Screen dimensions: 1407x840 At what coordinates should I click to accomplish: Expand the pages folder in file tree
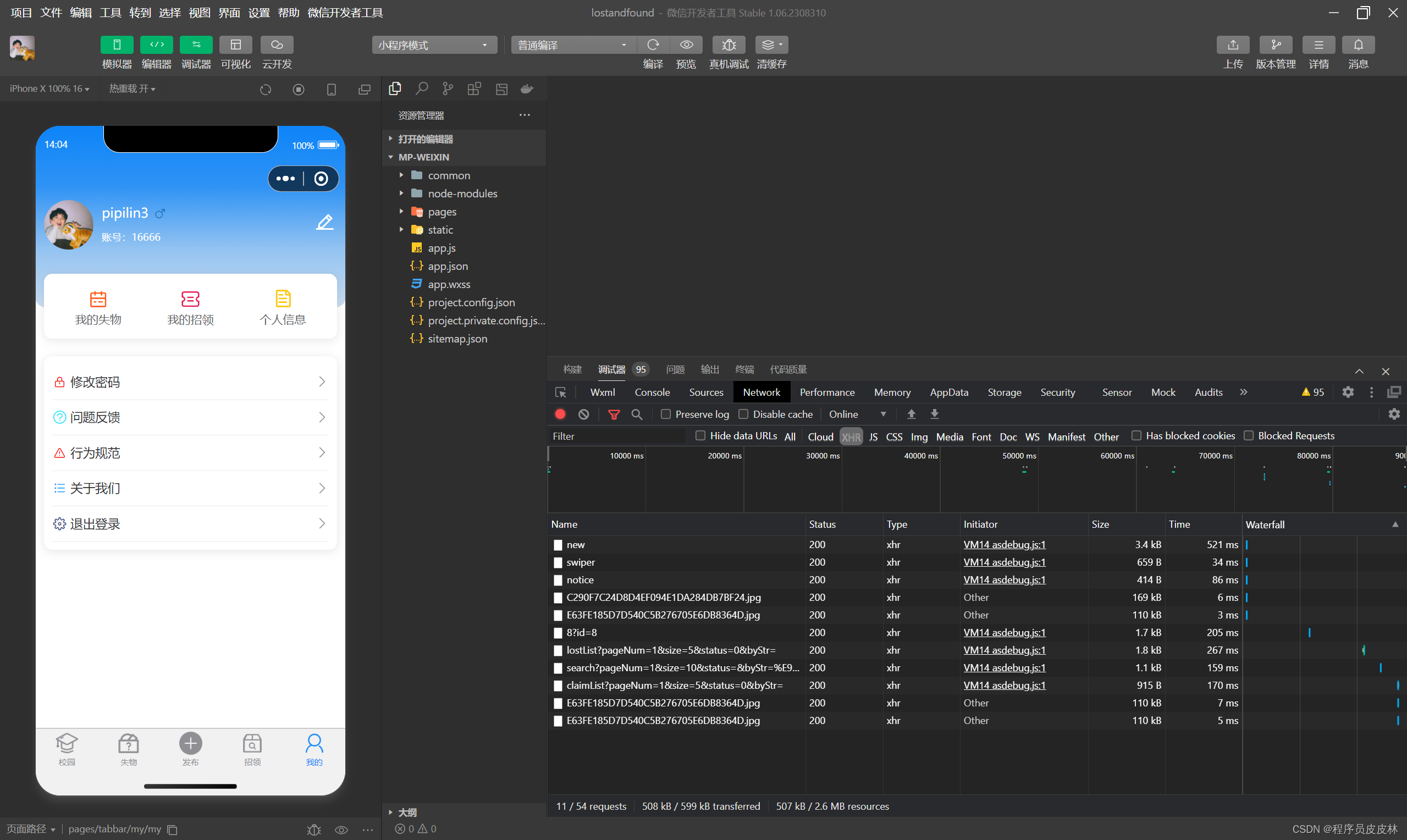click(401, 211)
